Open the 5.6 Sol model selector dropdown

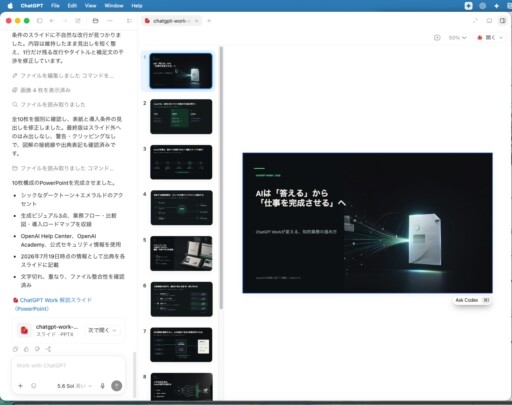pyautogui.click(x=74, y=386)
